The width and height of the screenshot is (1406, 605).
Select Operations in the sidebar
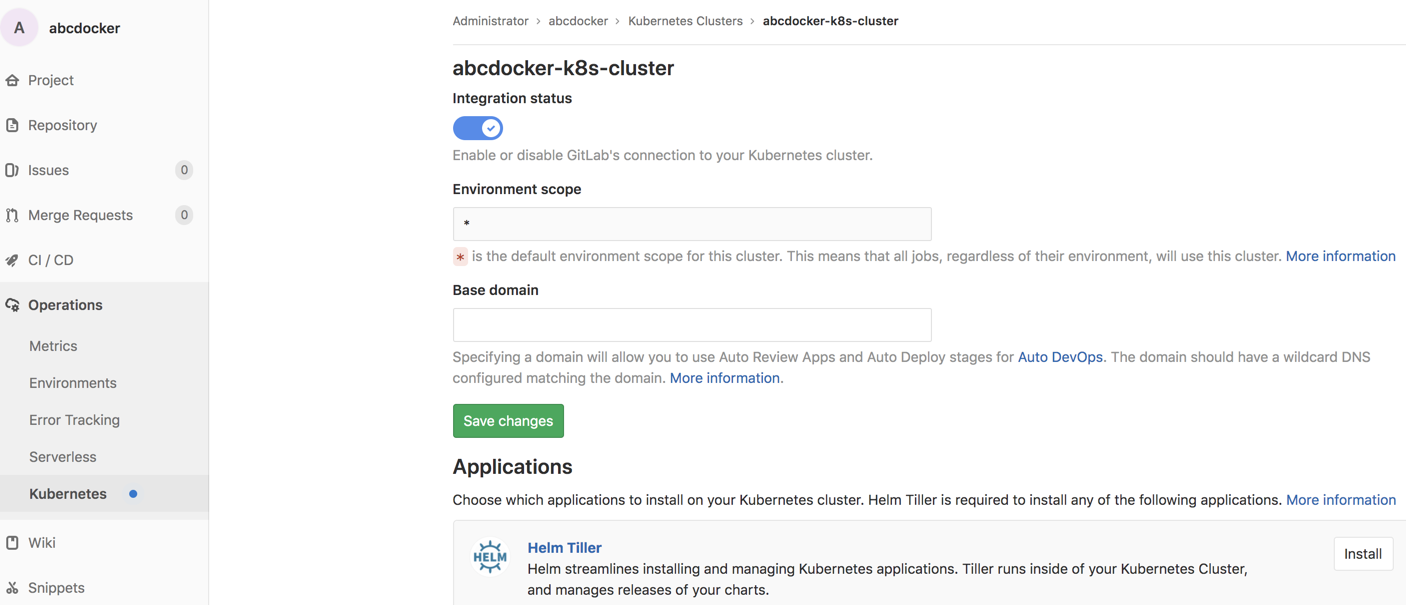click(65, 305)
